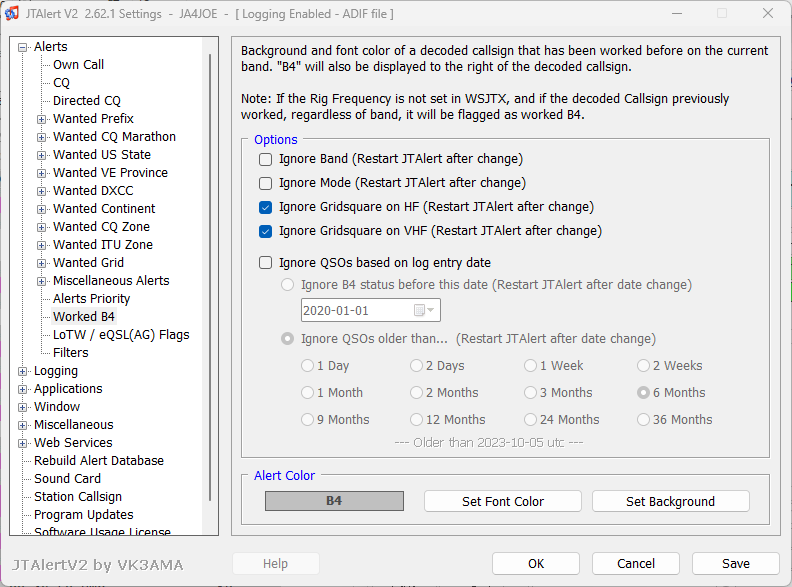Click the Cancel button
This screenshot has width=792, height=587.
click(636, 563)
